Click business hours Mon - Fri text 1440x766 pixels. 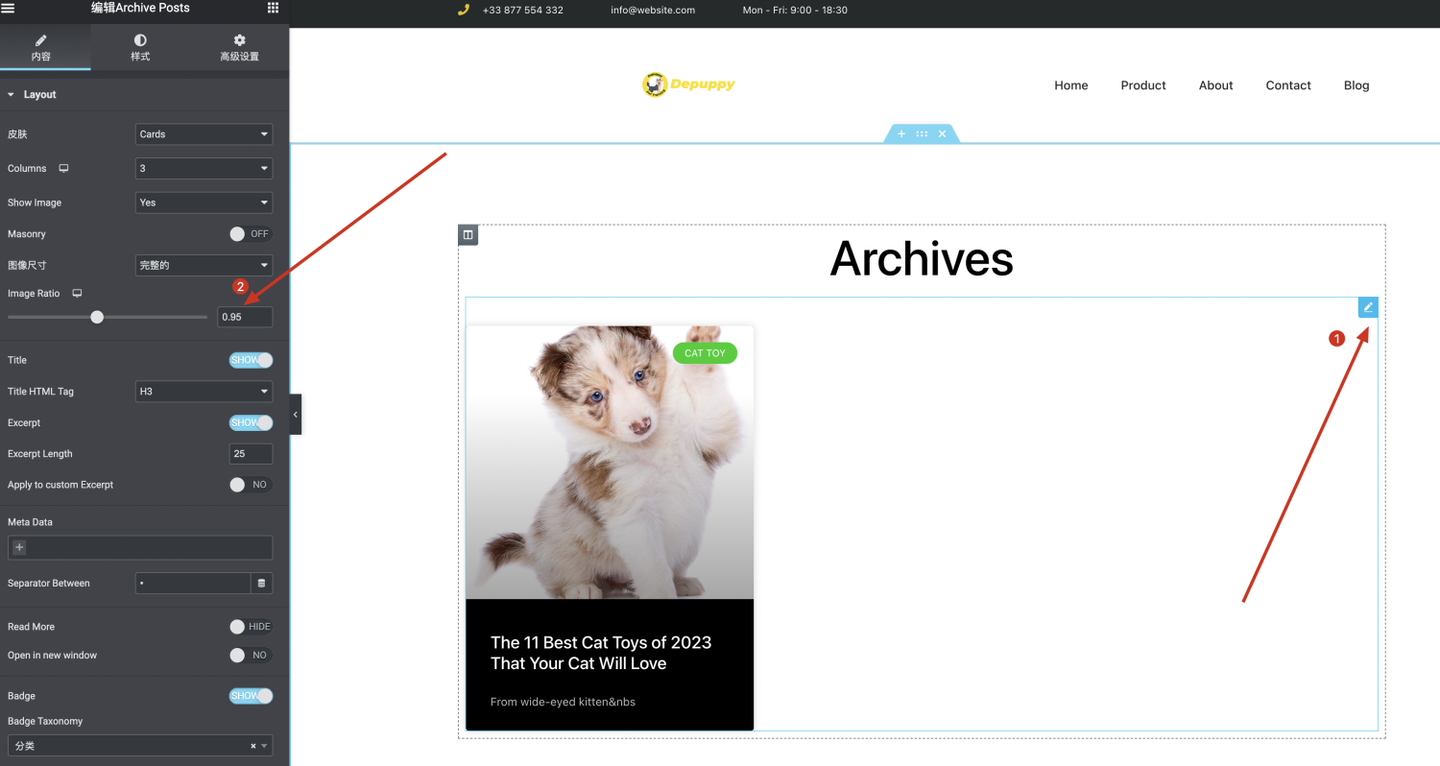click(795, 10)
